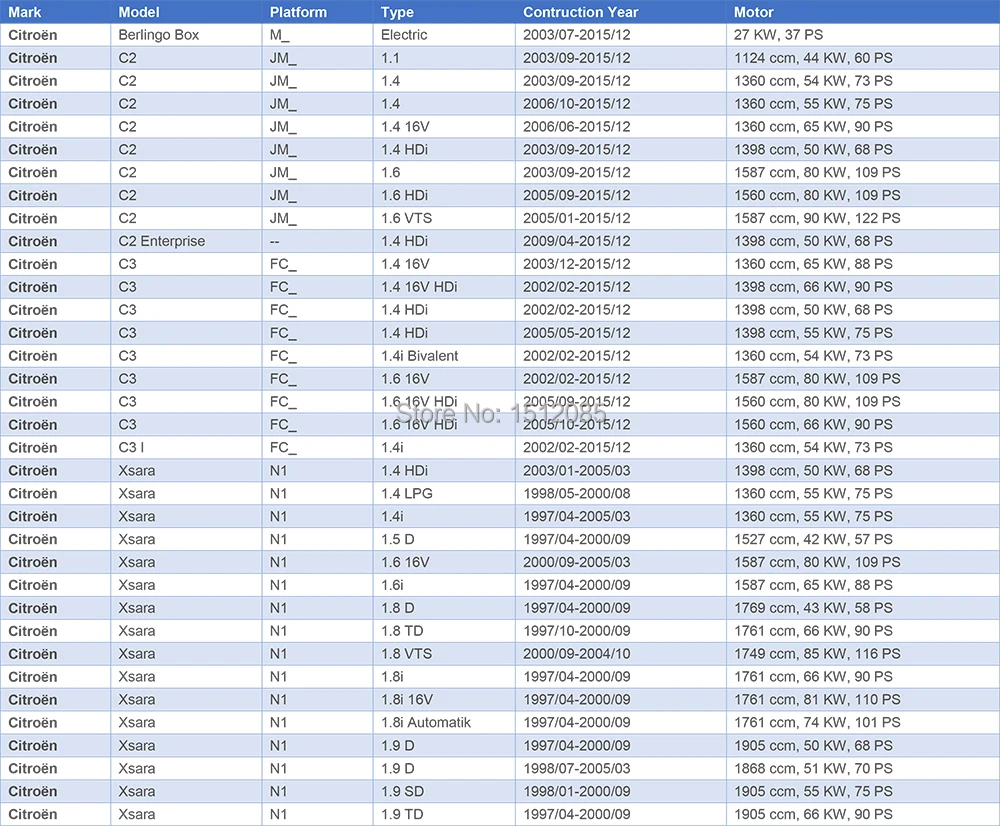Select the 'Platform' column header
Viewport: 1000px width, 826px height.
(318, 12)
